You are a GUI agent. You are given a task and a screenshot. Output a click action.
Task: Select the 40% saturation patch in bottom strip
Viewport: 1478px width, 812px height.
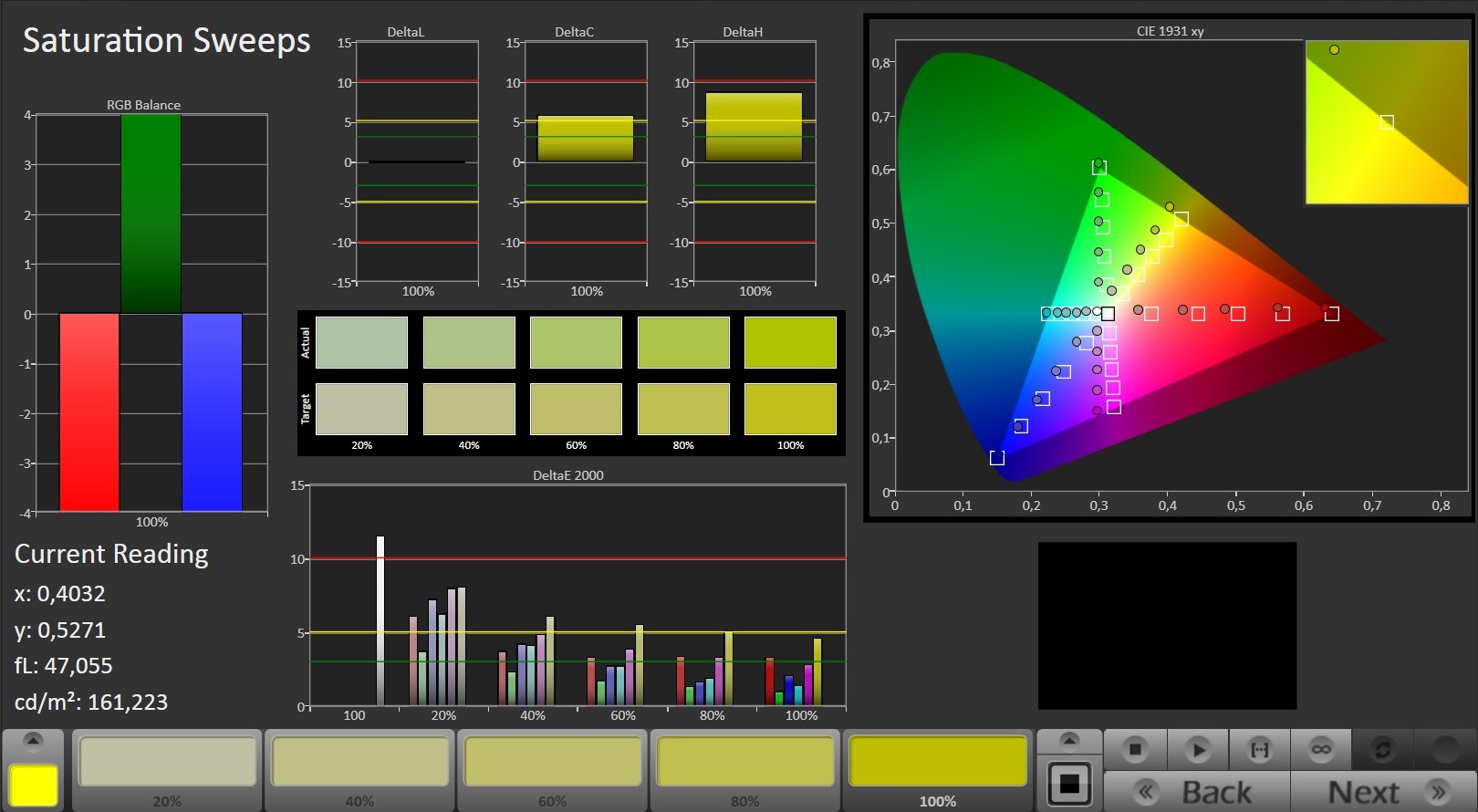point(360,762)
